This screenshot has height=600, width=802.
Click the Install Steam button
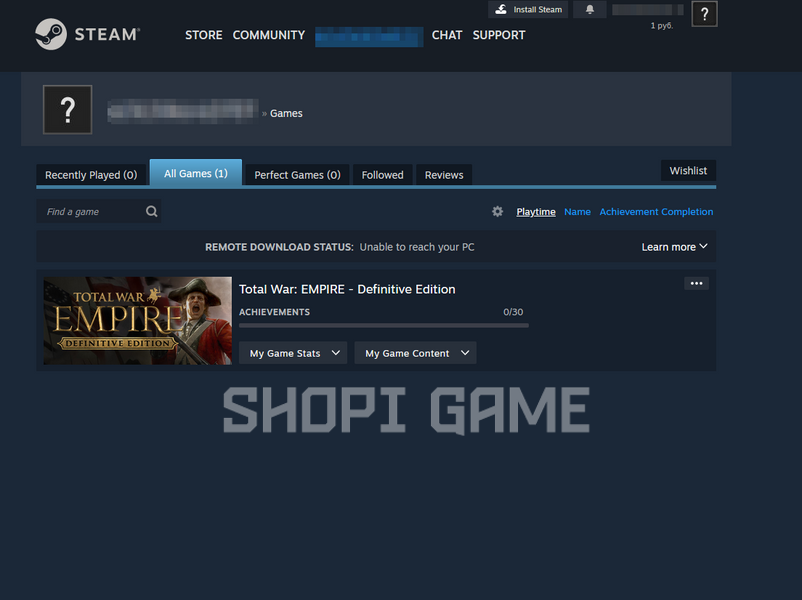pos(528,9)
